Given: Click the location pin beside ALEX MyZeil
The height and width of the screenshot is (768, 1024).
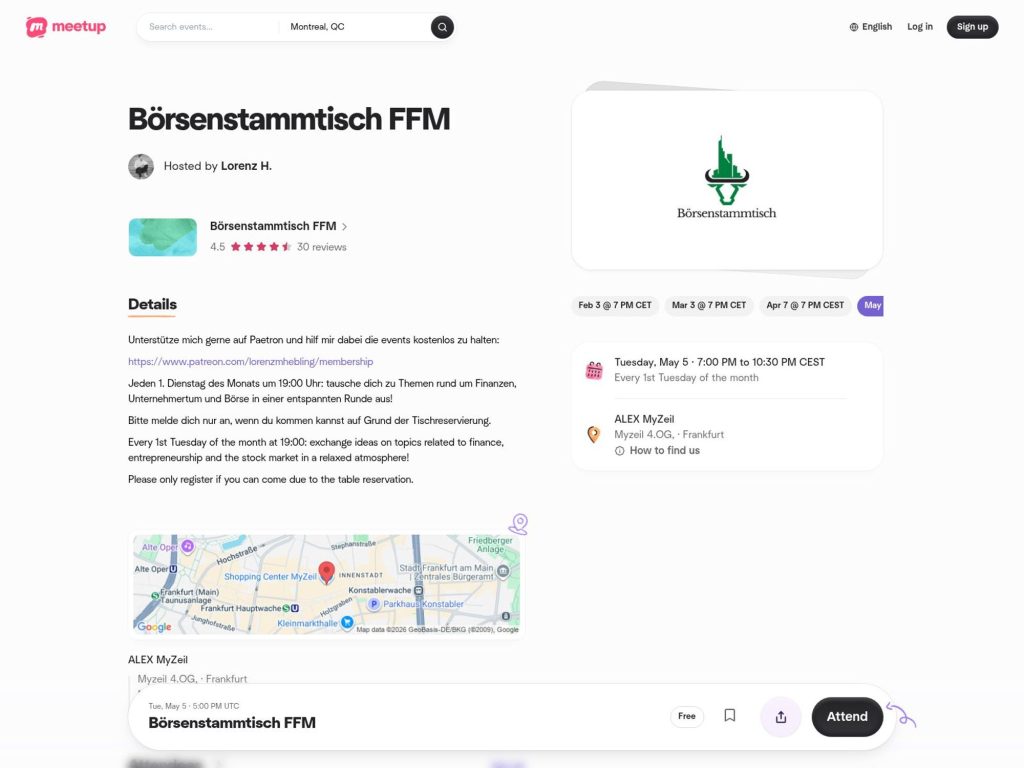Looking at the screenshot, I should point(592,434).
